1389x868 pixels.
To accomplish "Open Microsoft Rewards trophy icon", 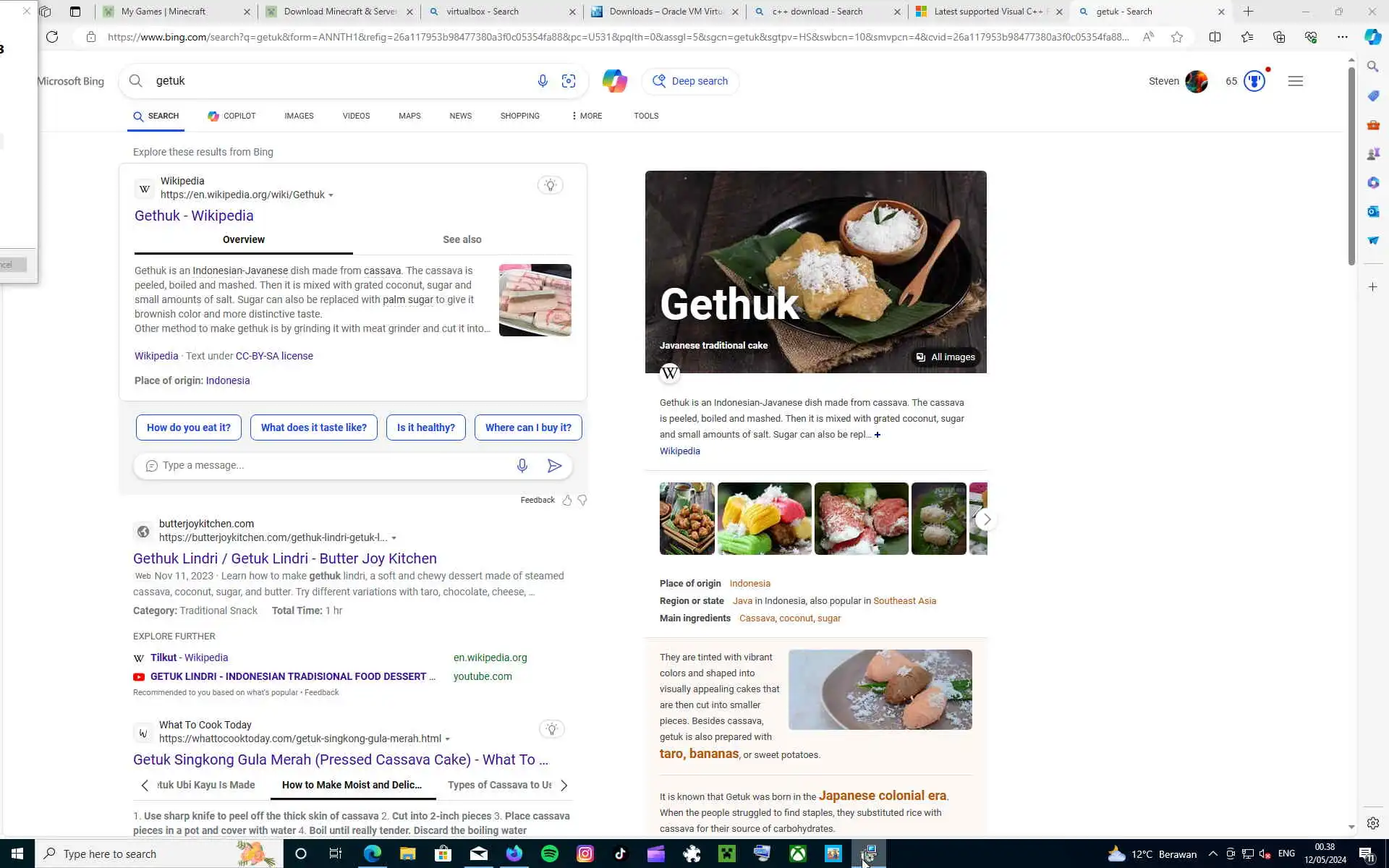I will (x=1254, y=81).
